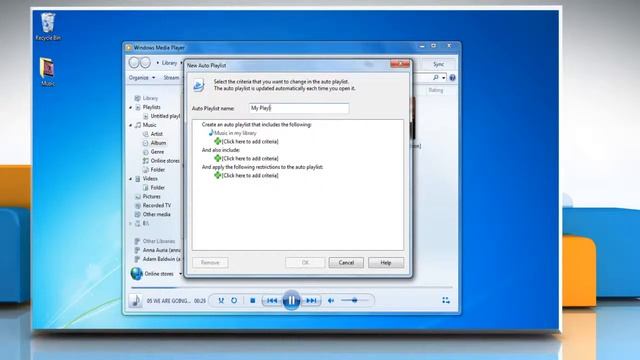
Task: Select Playlists in navigation pane
Action: (x=151, y=107)
